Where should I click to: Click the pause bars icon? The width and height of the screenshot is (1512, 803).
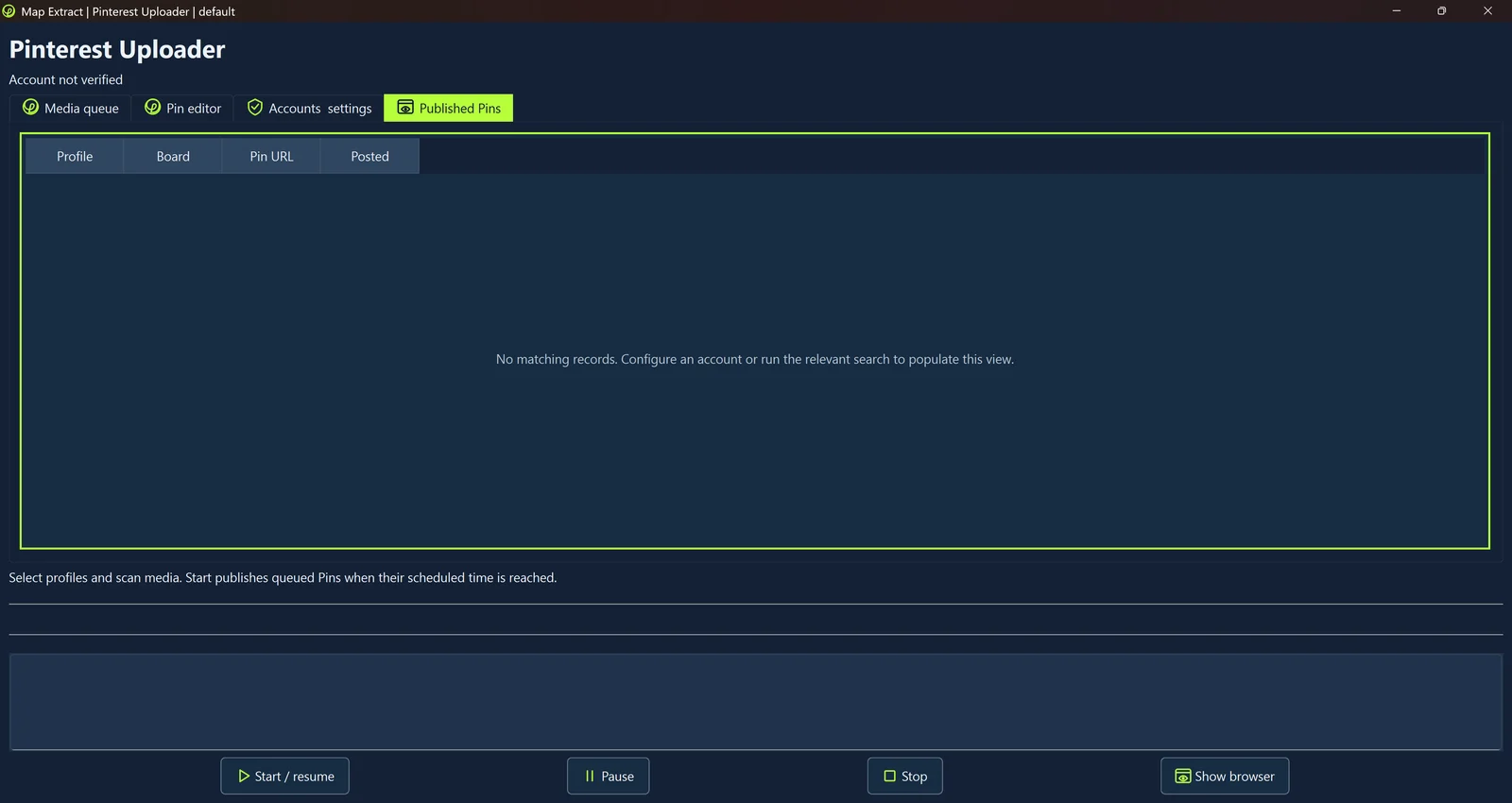590,776
